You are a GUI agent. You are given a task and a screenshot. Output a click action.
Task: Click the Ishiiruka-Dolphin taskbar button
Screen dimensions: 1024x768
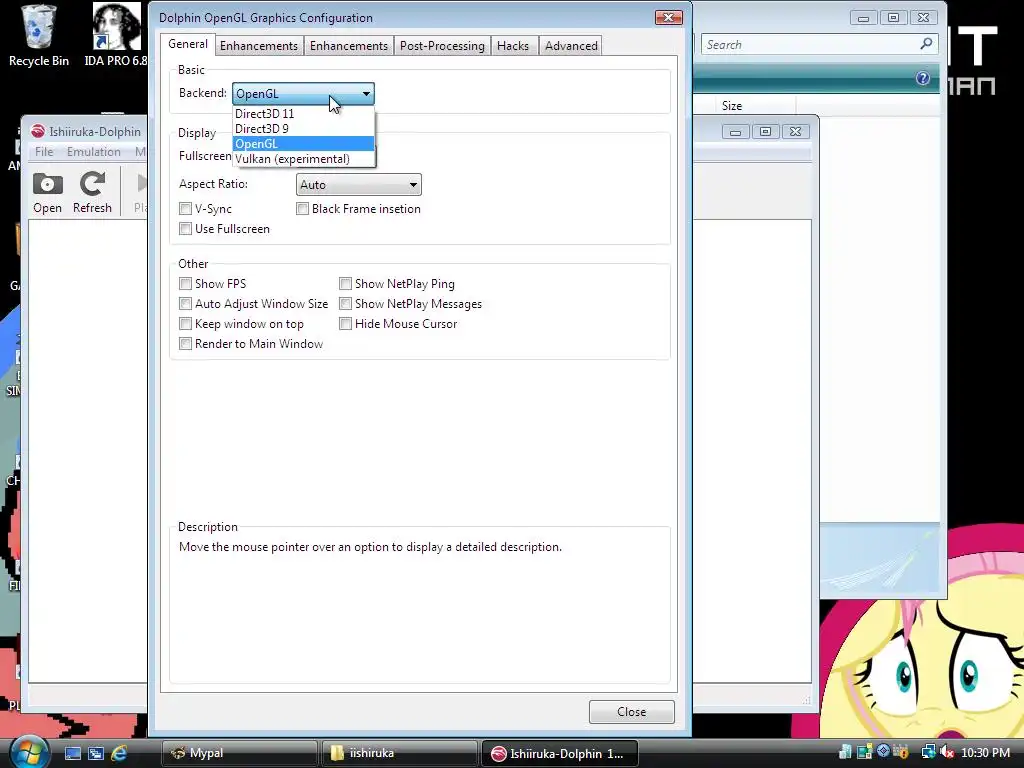click(x=559, y=753)
